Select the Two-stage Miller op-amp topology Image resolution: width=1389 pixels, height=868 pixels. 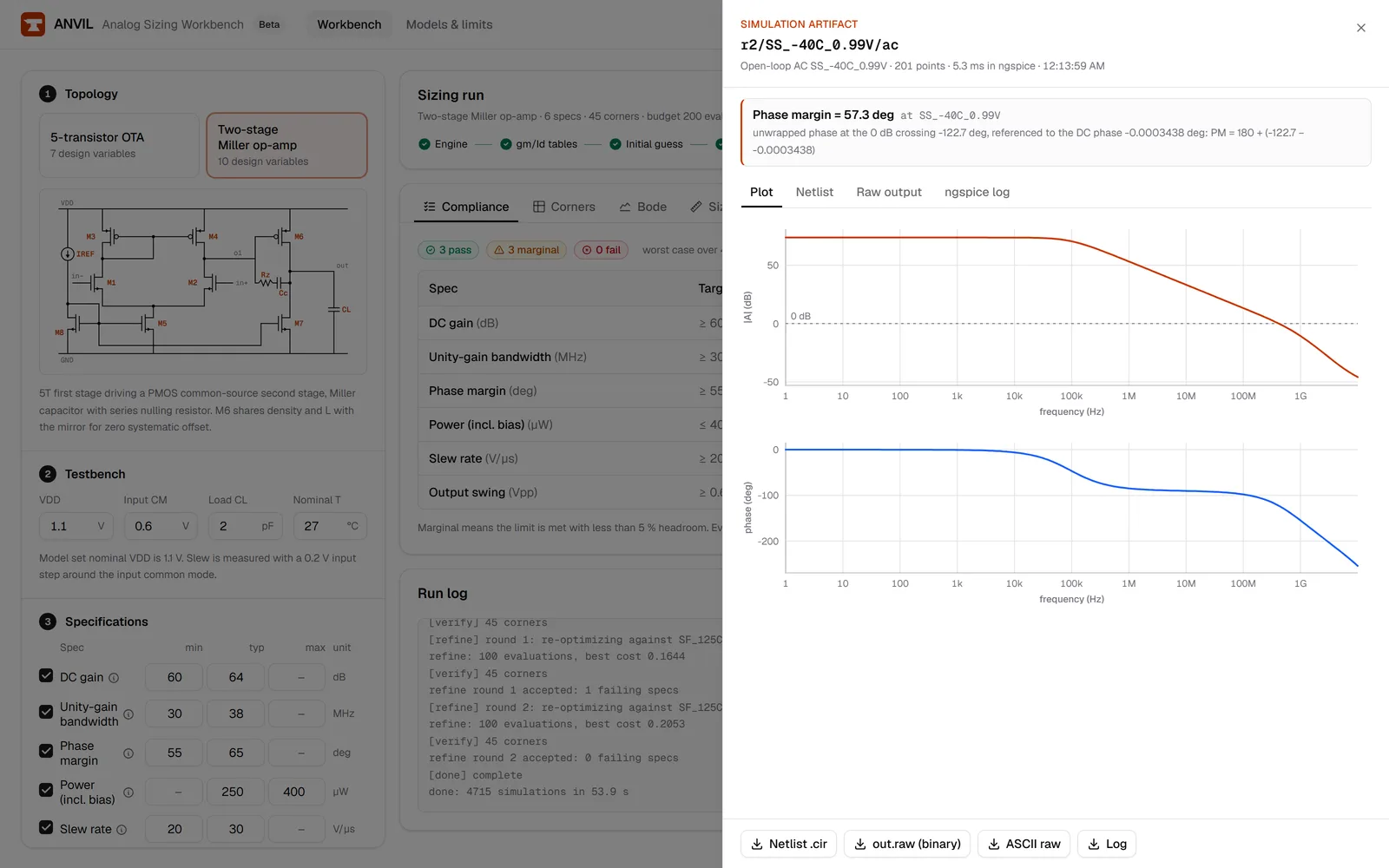click(286, 145)
